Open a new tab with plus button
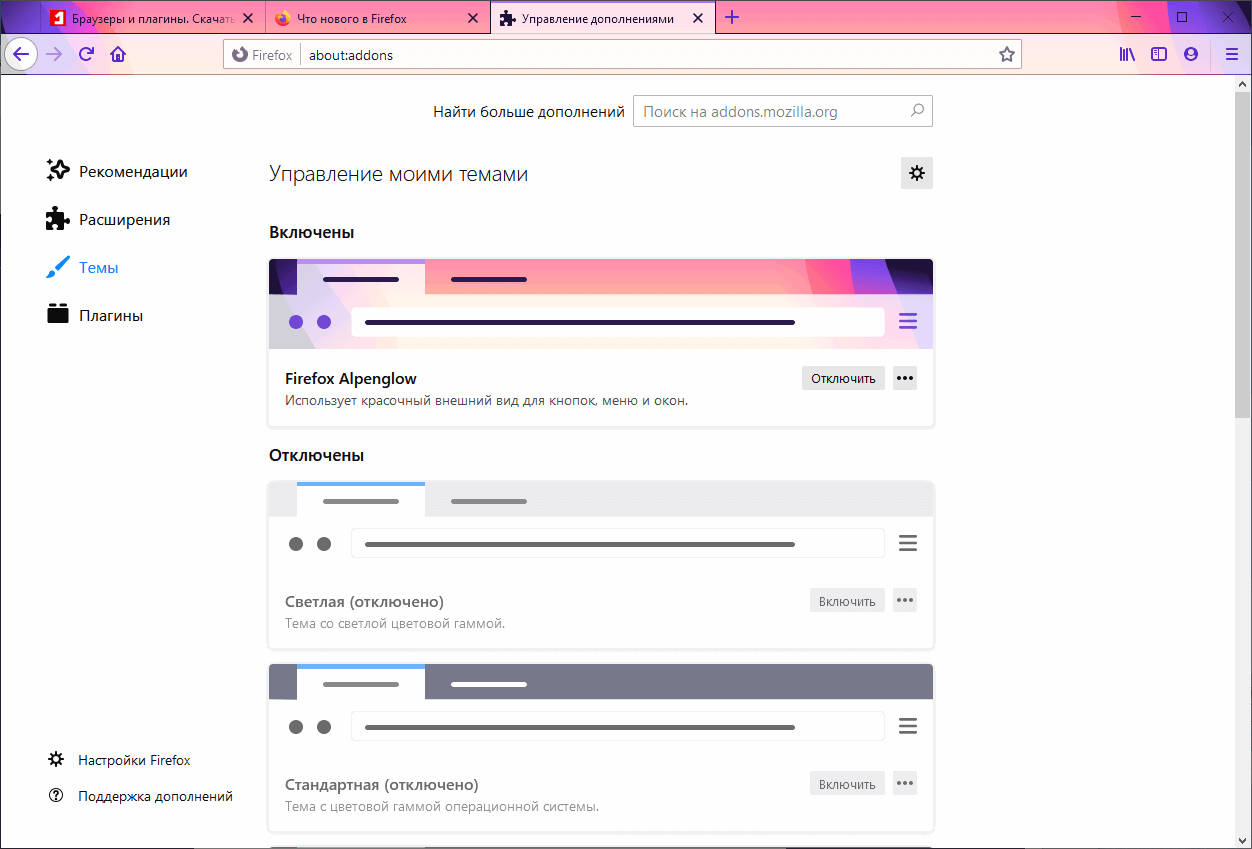Screen dimensions: 1252x849 [732, 18]
